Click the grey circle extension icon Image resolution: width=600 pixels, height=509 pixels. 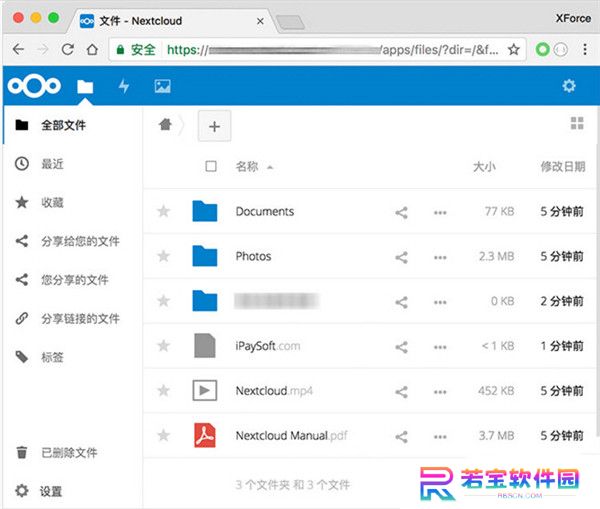pyautogui.click(x=561, y=49)
